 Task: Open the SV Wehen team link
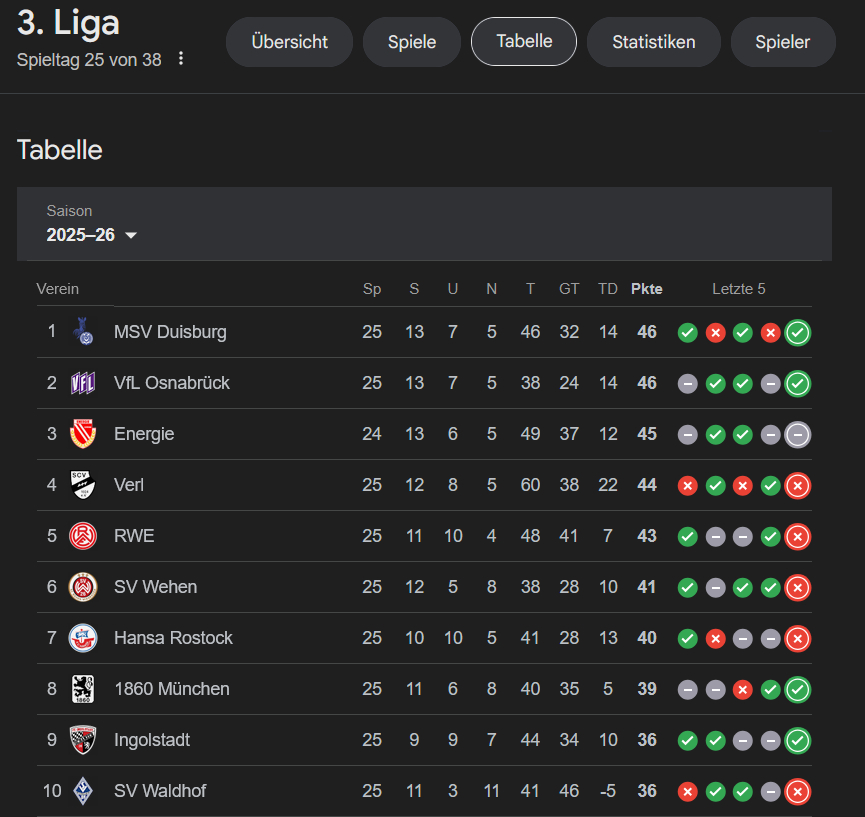tap(155, 587)
